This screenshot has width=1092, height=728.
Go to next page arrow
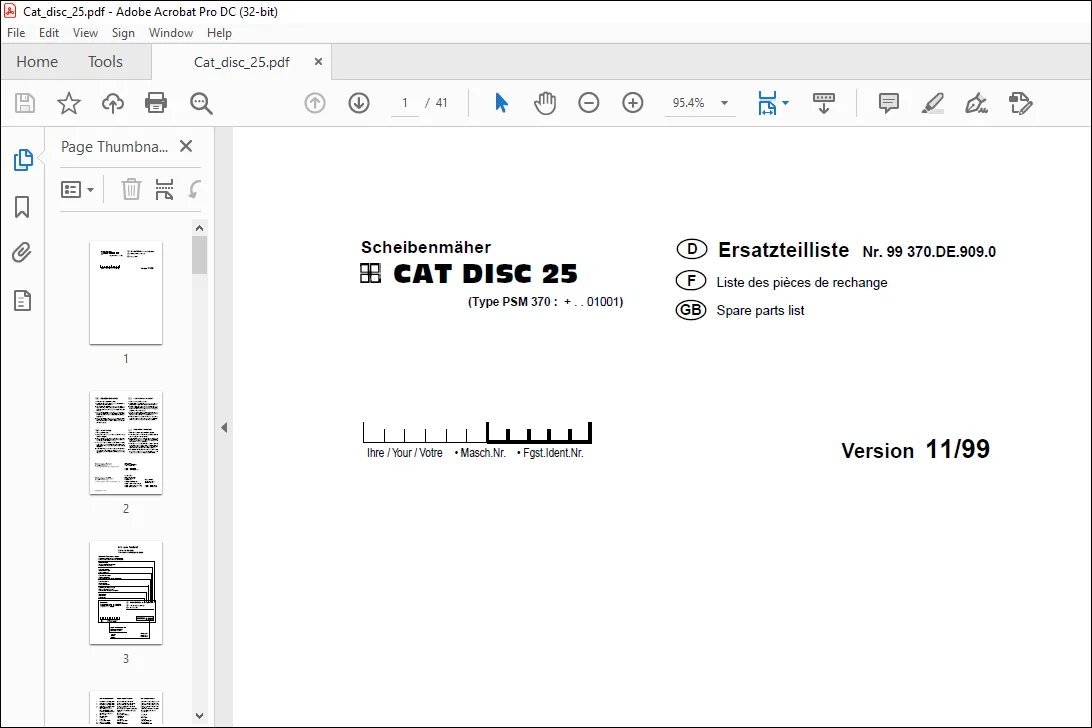pos(359,103)
